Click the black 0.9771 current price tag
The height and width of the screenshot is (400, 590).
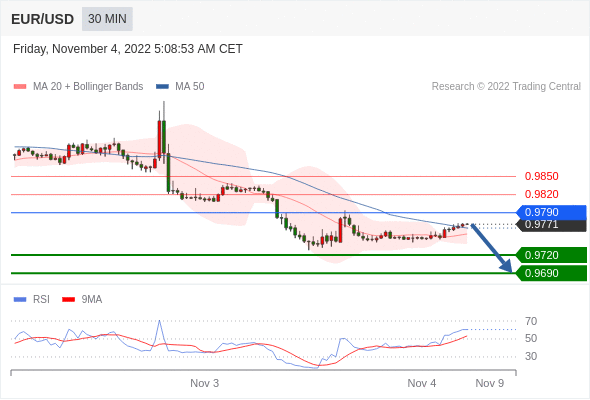(x=550, y=225)
